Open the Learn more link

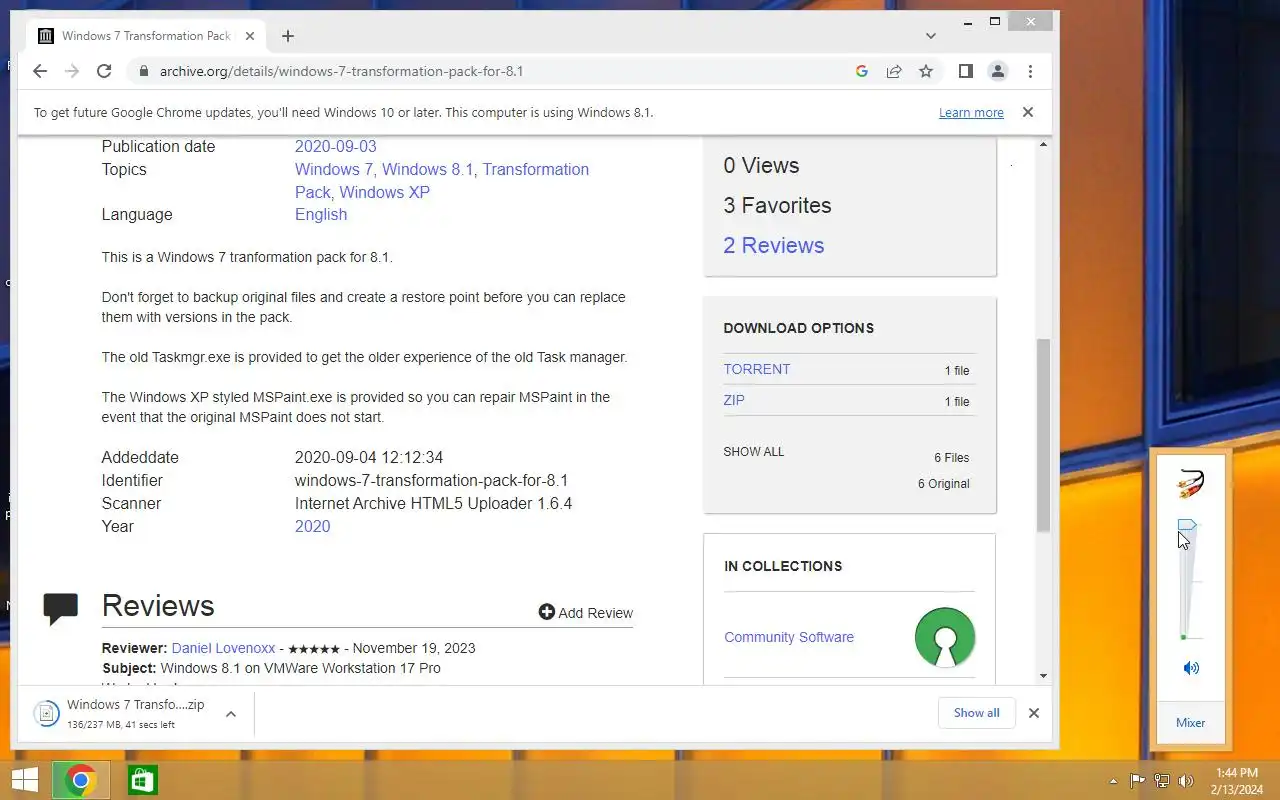pyautogui.click(x=971, y=113)
